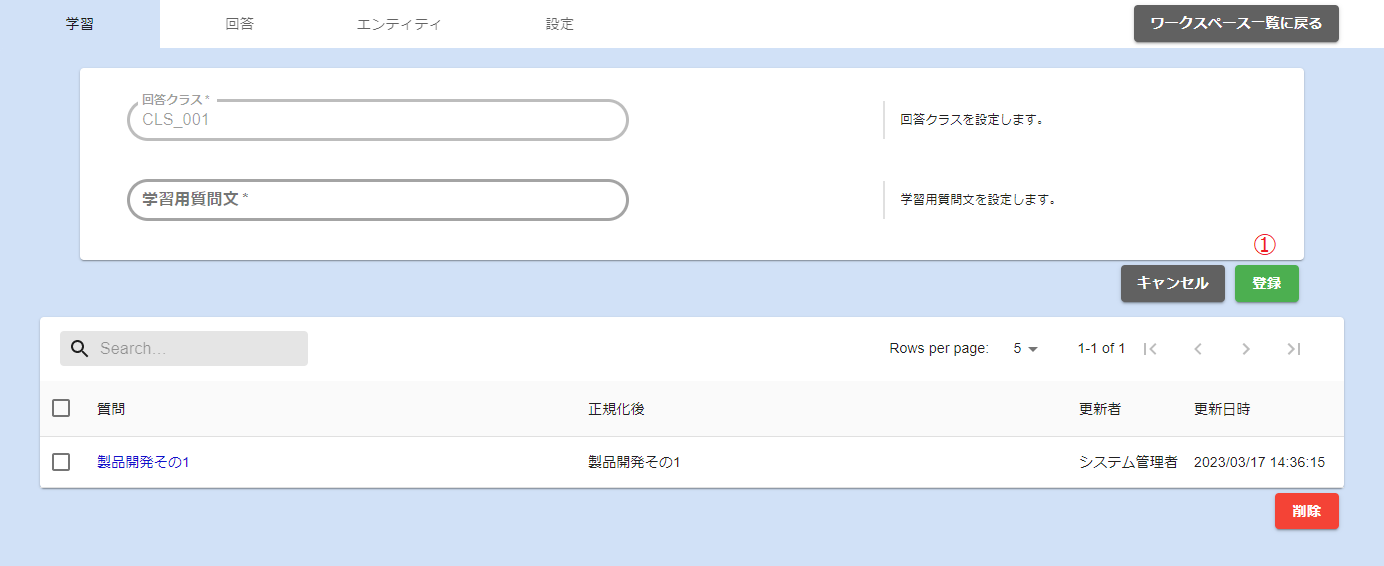Switch to the 回答 tab

(240, 24)
